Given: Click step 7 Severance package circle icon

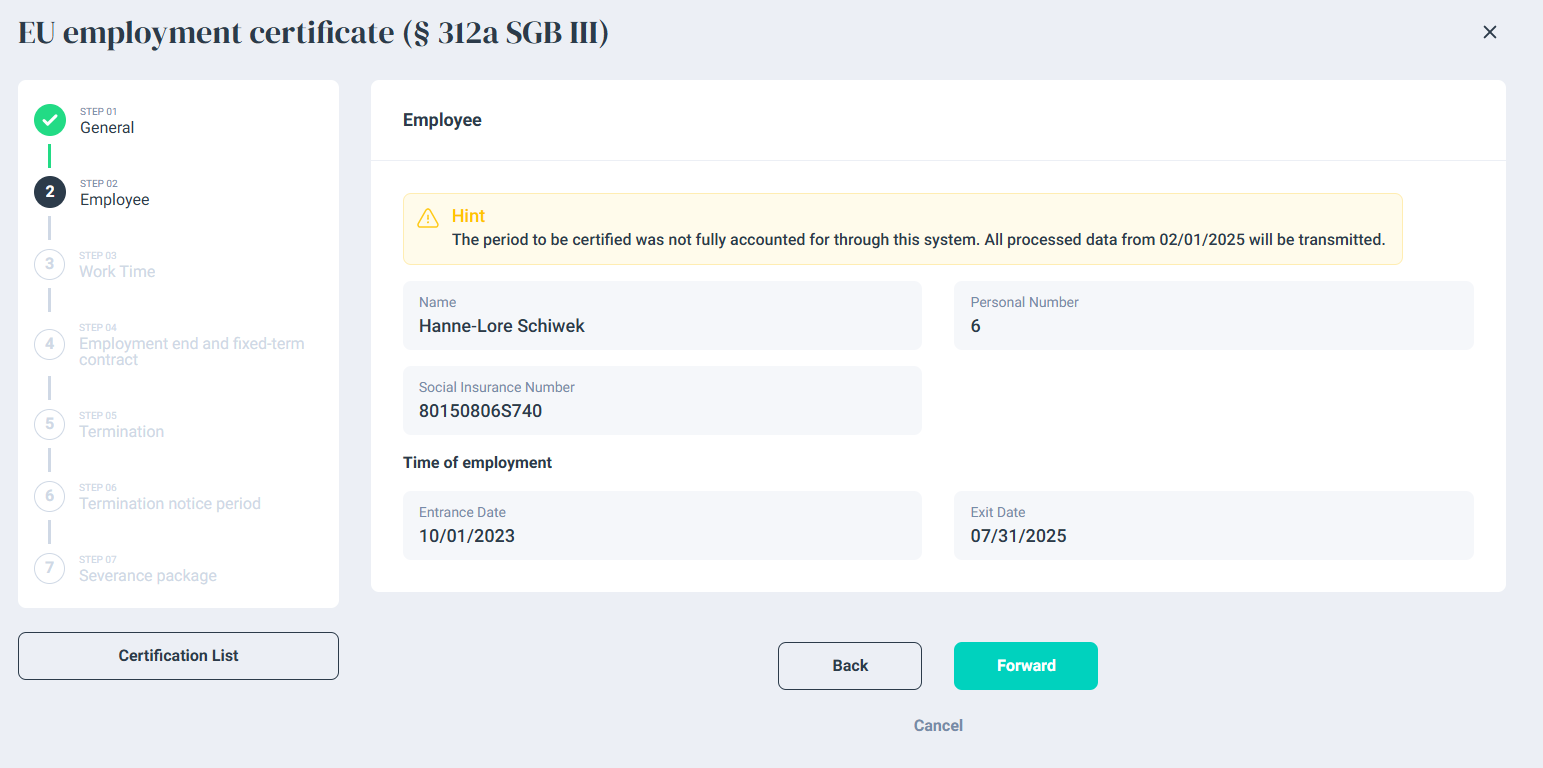Looking at the screenshot, I should (50, 568).
